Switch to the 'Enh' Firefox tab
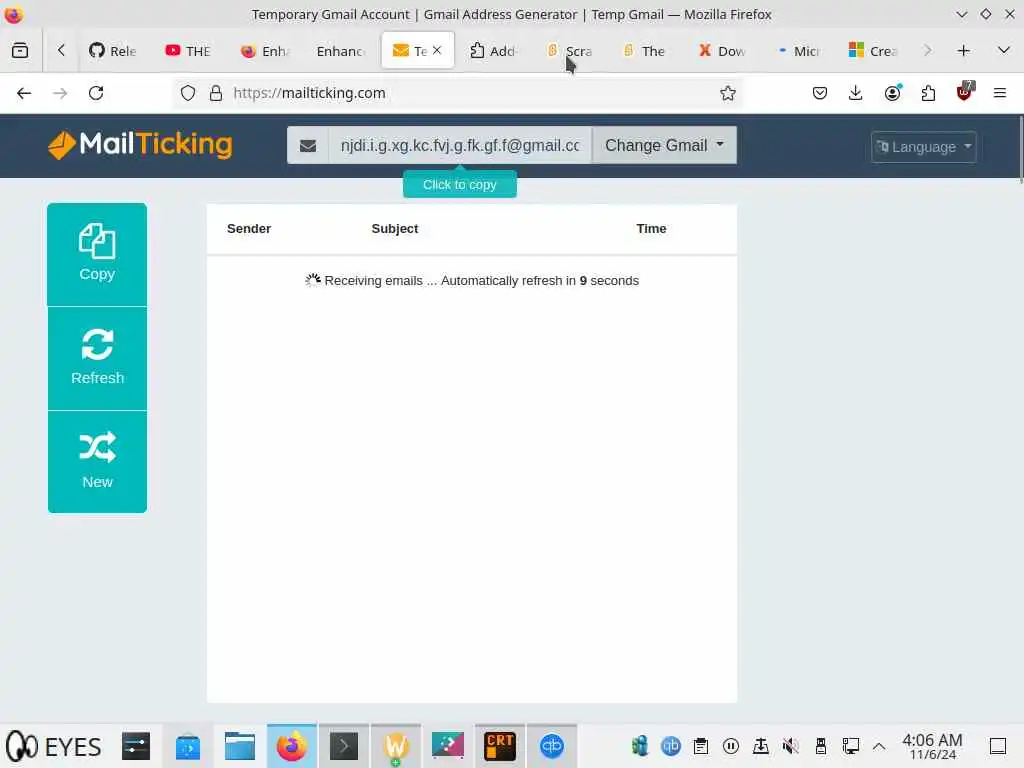 264,50
